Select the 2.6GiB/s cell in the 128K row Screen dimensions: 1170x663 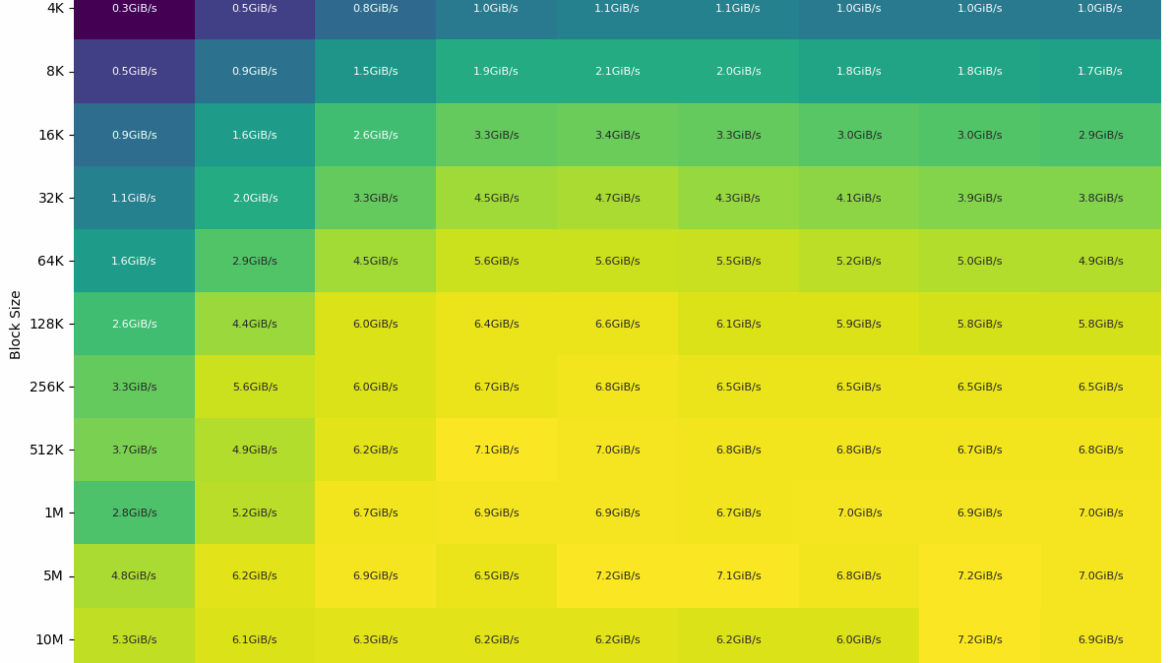click(134, 324)
